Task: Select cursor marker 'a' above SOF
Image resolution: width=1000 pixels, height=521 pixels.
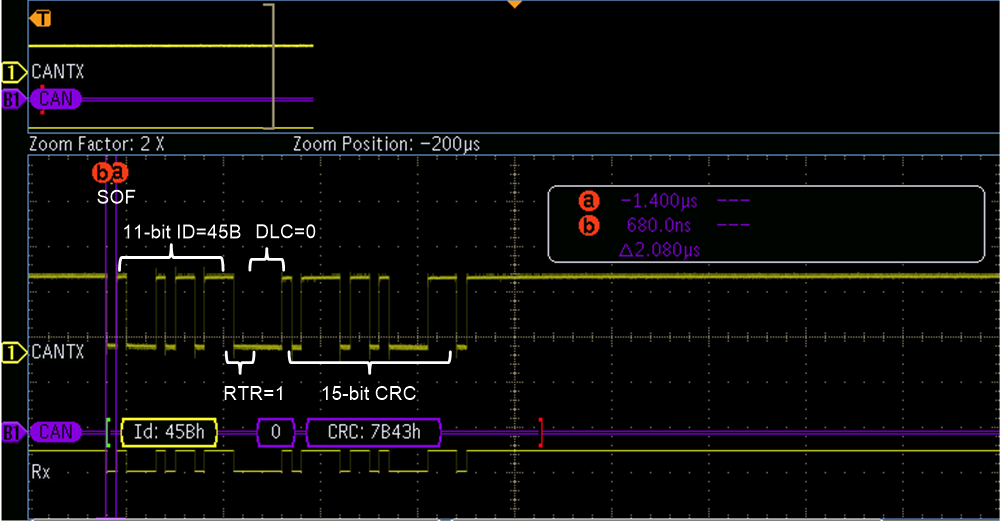Action: (119, 172)
